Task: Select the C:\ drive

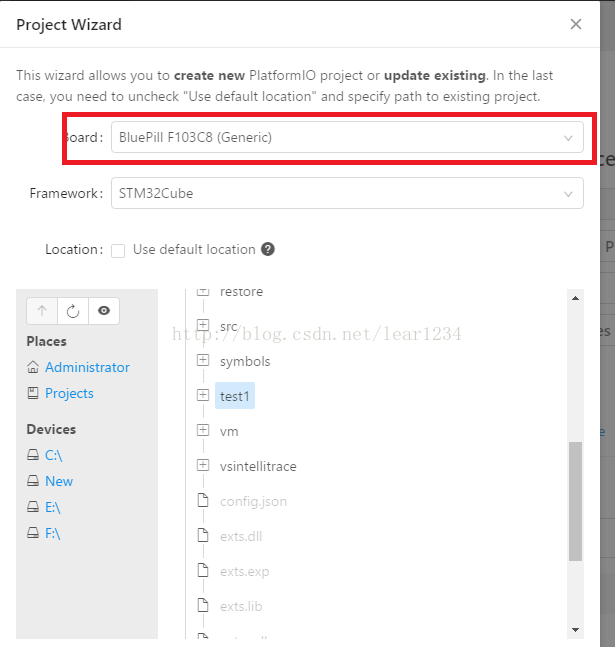Action: pyautogui.click(x=54, y=455)
